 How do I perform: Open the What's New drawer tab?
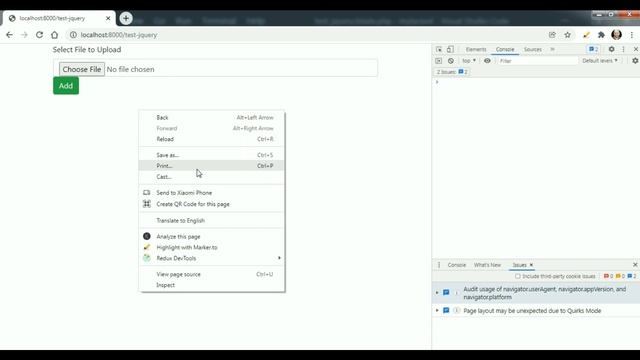487,265
